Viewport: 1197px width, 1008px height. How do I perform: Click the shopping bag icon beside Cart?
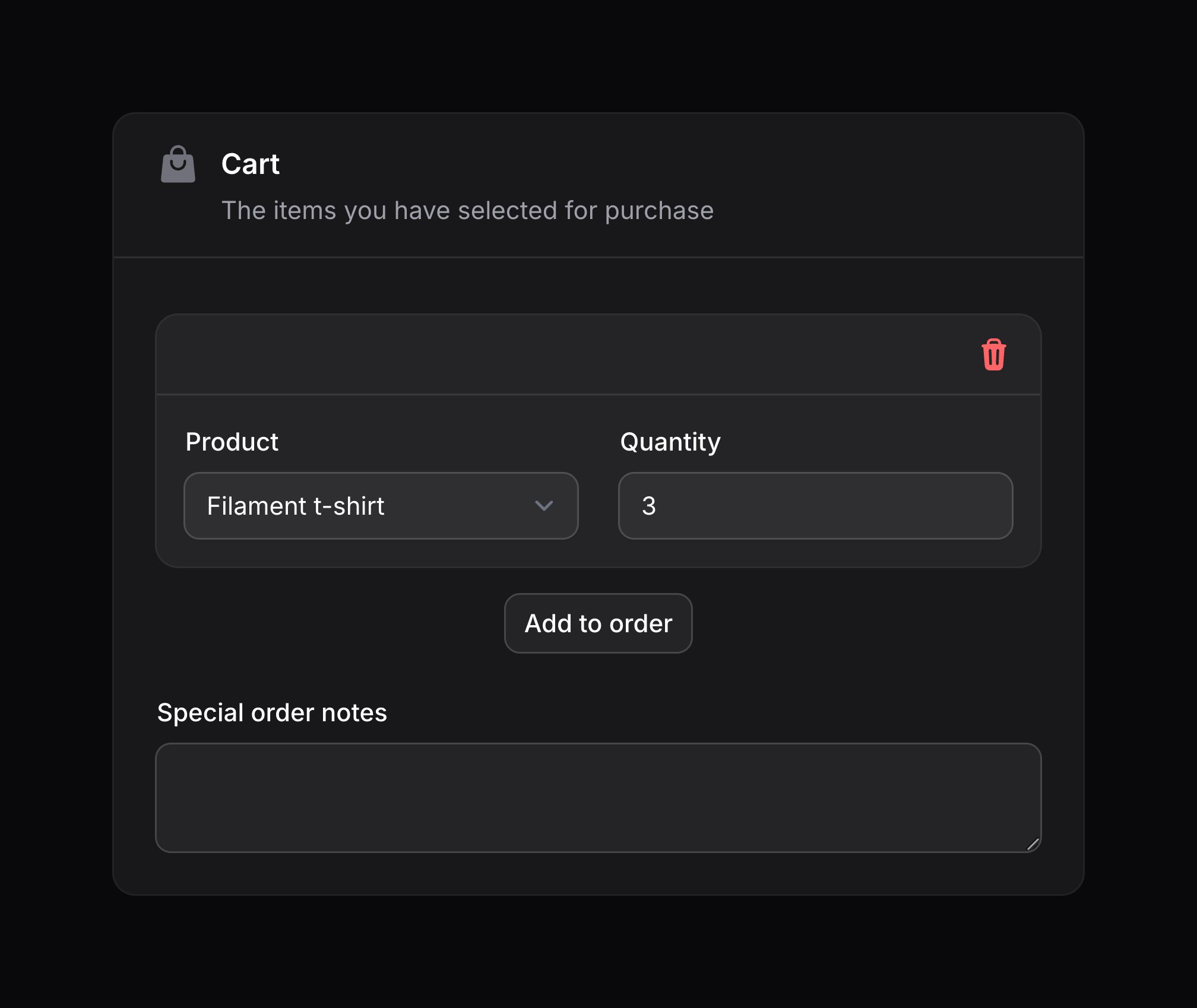click(178, 164)
